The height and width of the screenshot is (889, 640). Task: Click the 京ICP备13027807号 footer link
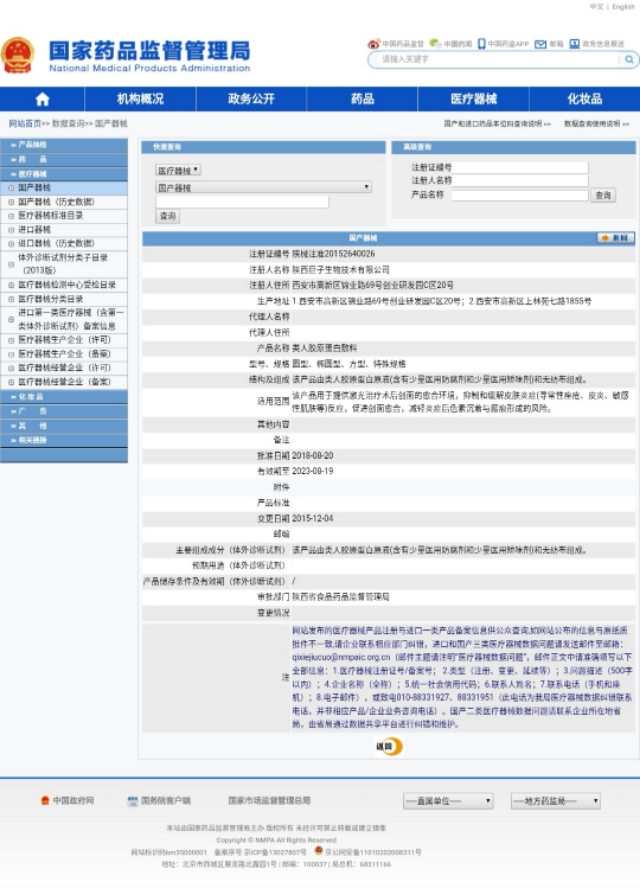276,852
